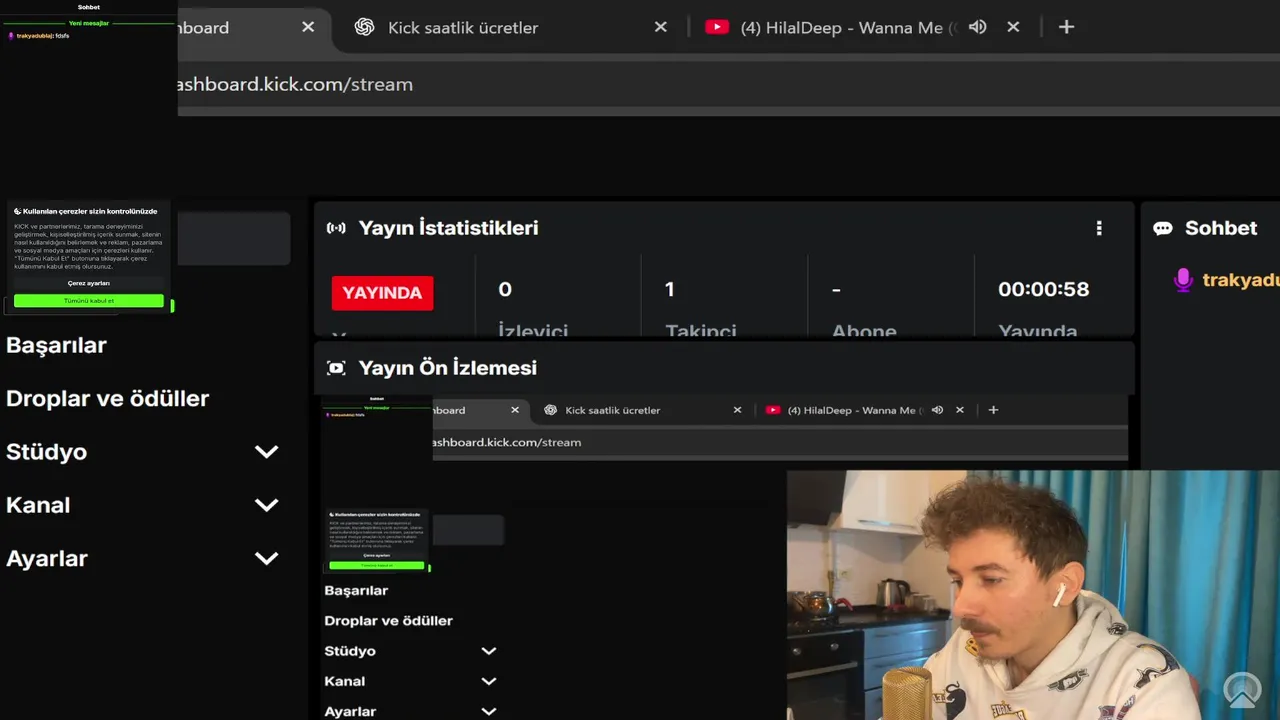The image size is (1280, 720).
Task: Switch to the Kick saatlik ücretler tab
Action: [510, 27]
